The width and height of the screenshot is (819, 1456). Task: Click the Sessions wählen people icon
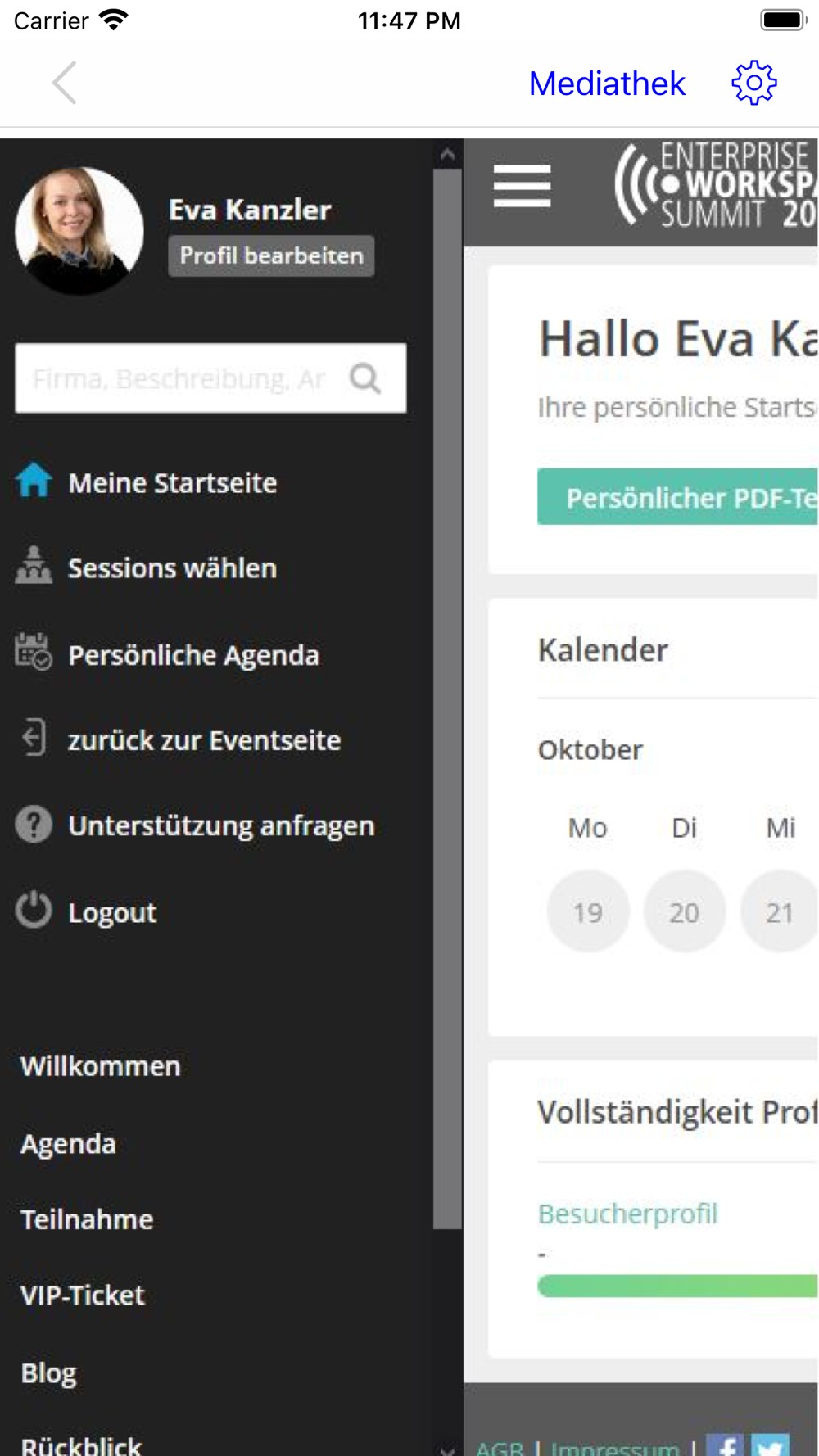[x=34, y=566]
